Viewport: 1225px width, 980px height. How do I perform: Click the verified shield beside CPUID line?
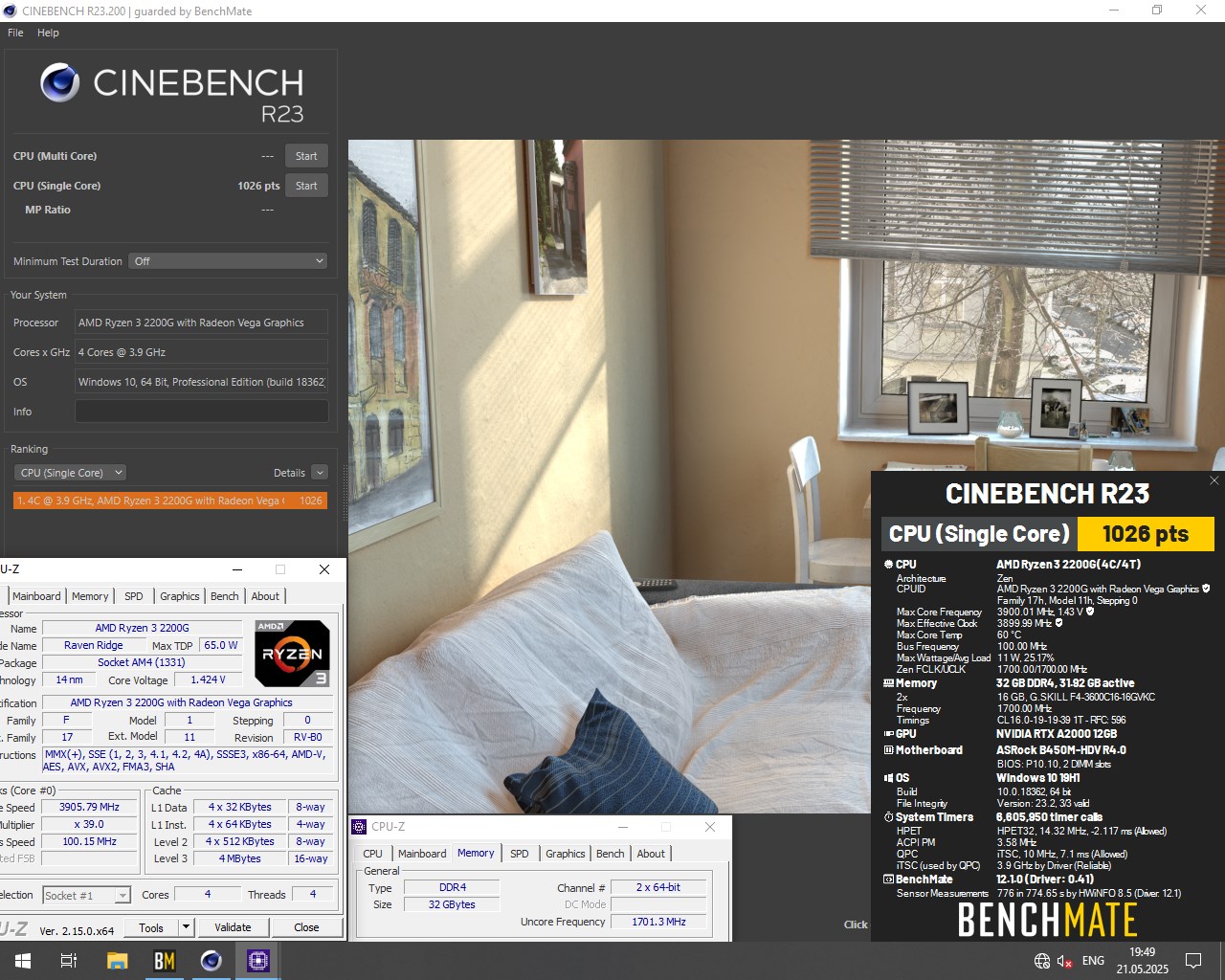1206,589
